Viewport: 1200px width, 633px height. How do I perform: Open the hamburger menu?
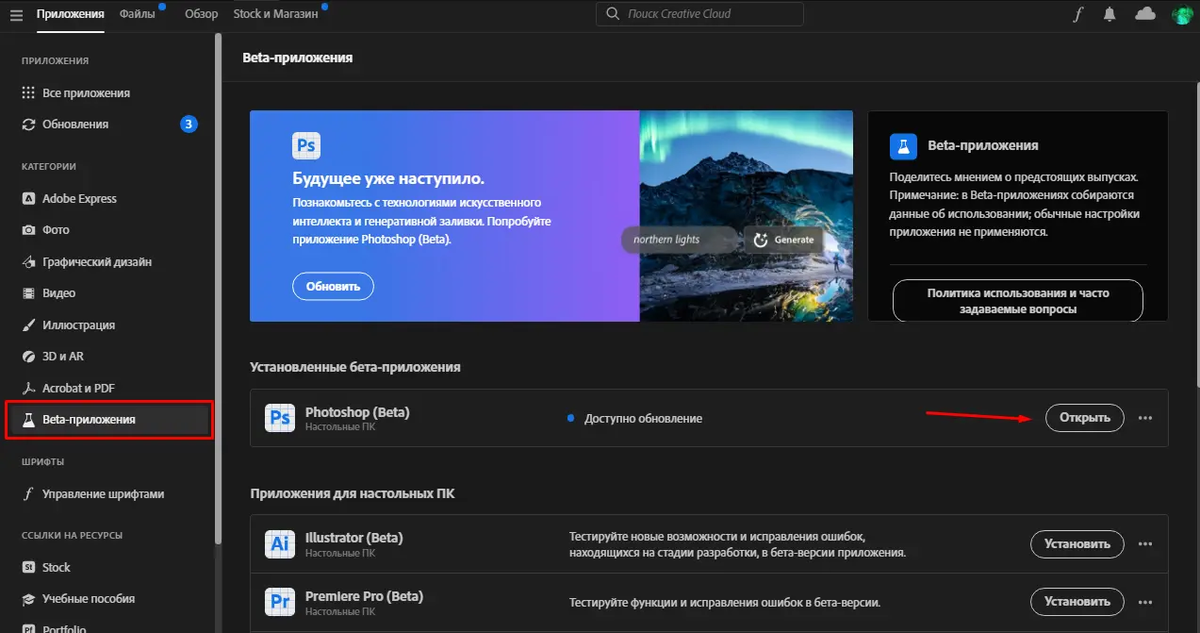click(x=16, y=14)
